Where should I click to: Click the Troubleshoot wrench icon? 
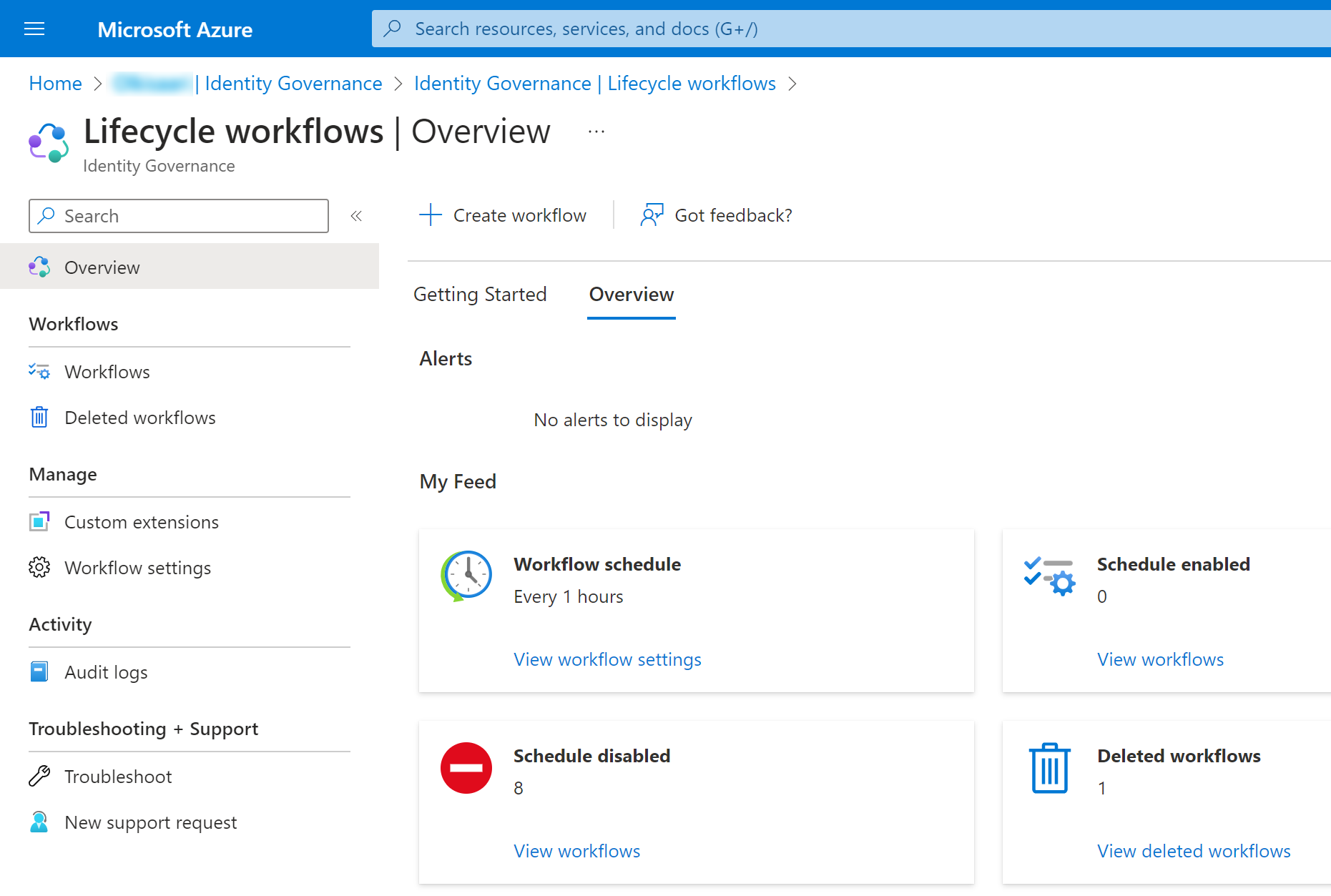39,776
